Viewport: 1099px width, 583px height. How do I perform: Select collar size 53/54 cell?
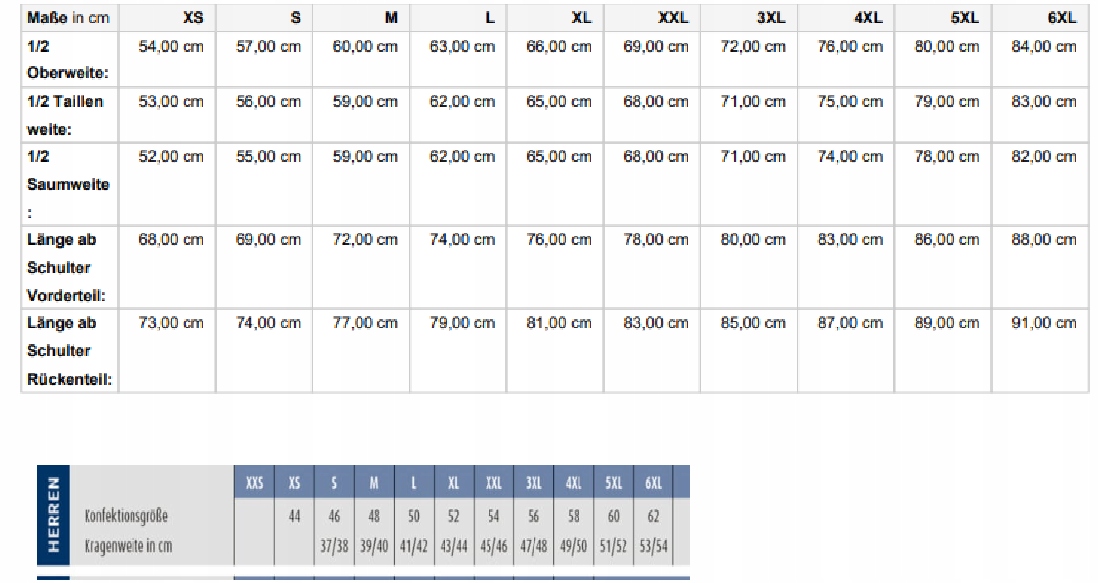[x=653, y=546]
